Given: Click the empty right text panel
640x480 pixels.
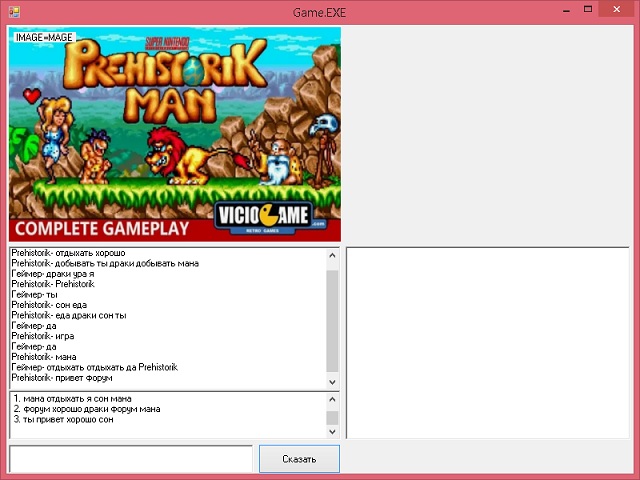Looking at the screenshot, I should point(488,343).
